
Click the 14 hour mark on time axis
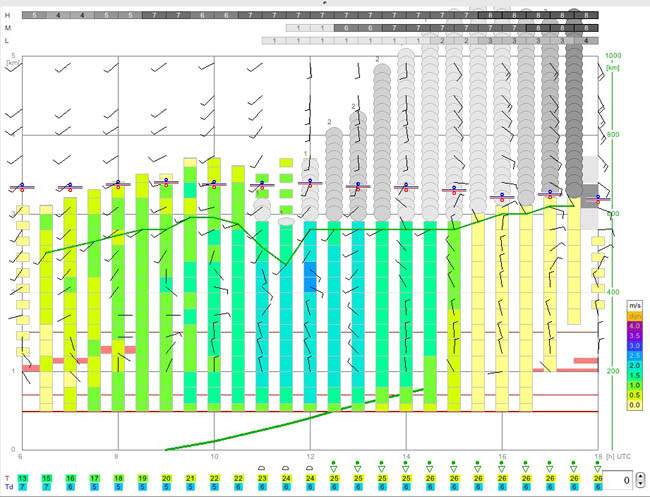(x=406, y=456)
